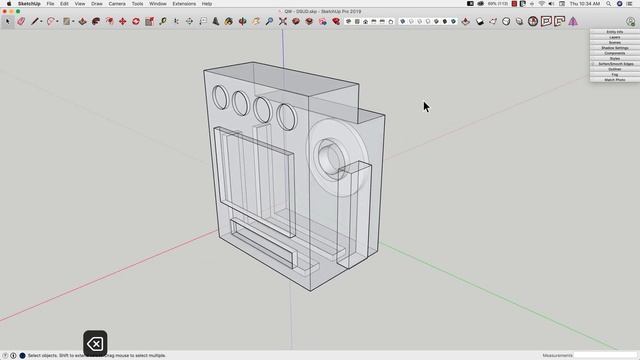Viewport: 640px width, 360px height.
Task: Open the Camera menu
Action: tap(117, 4)
